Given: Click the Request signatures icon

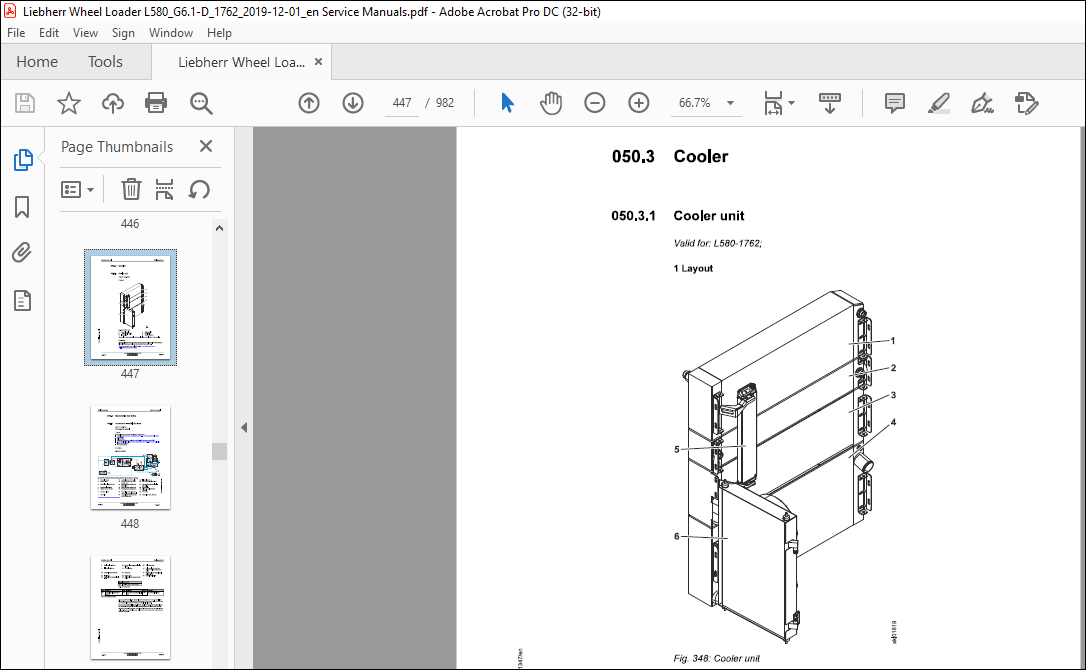Looking at the screenshot, I should point(1026,103).
